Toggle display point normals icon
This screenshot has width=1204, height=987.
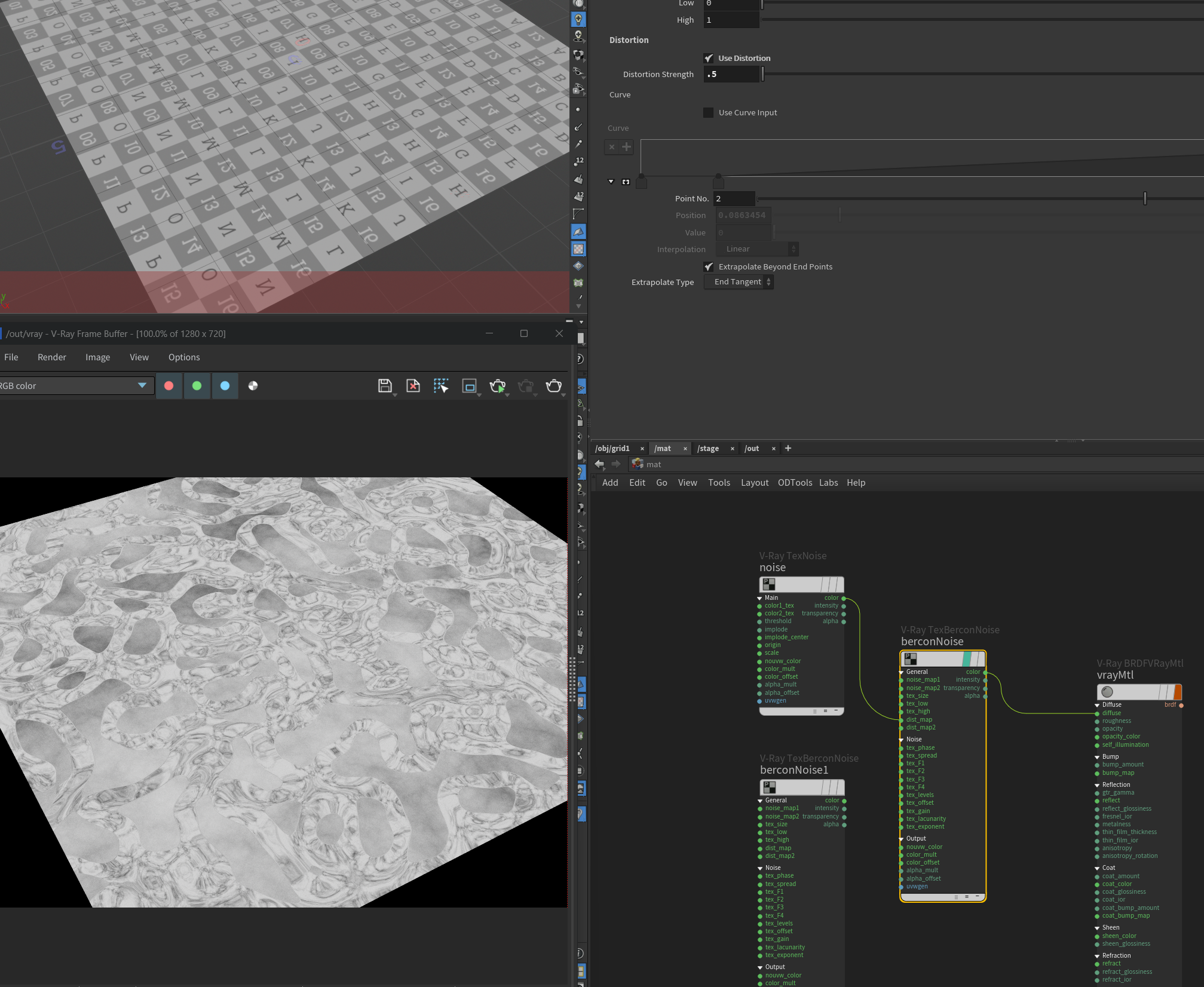578,127
